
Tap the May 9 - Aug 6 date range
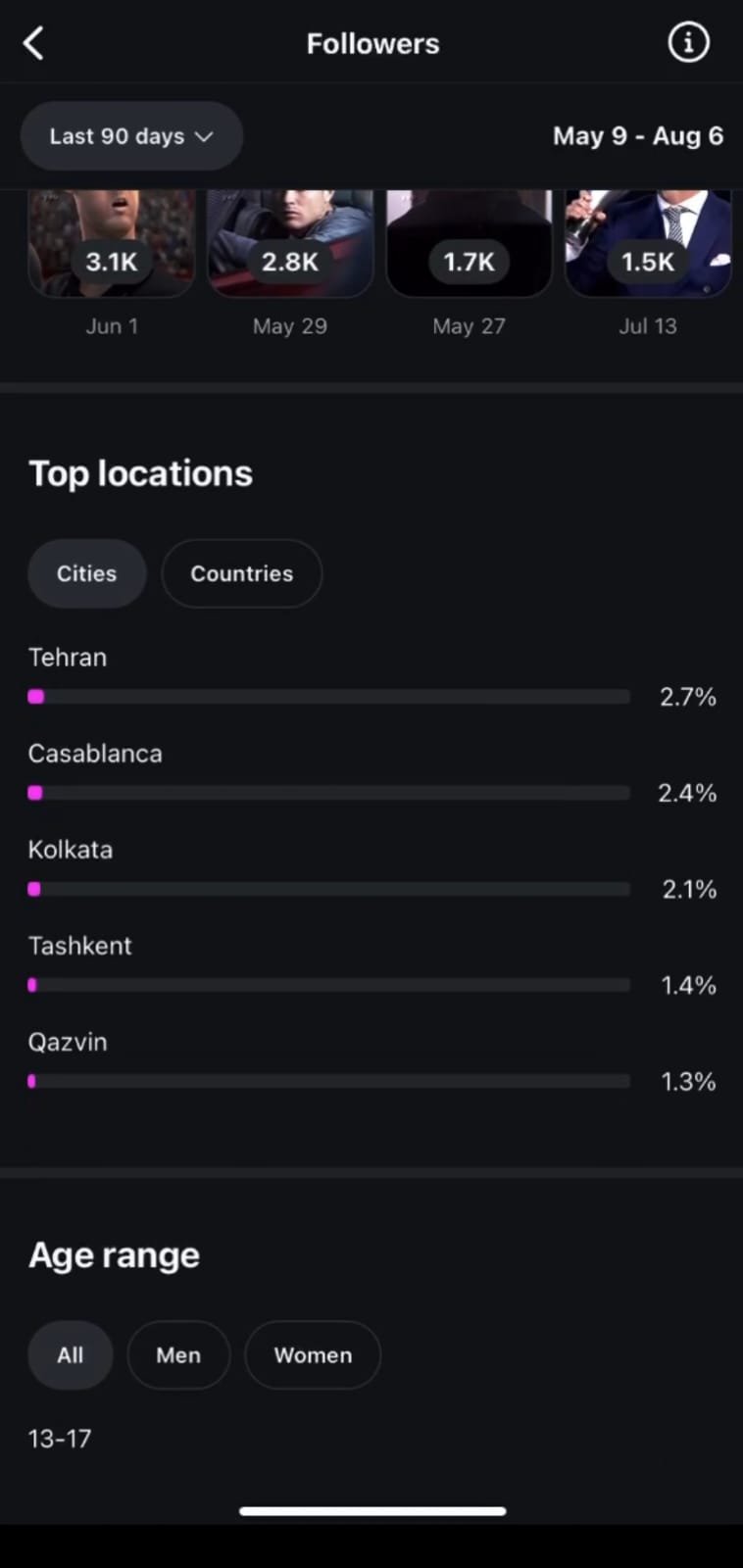pos(637,136)
